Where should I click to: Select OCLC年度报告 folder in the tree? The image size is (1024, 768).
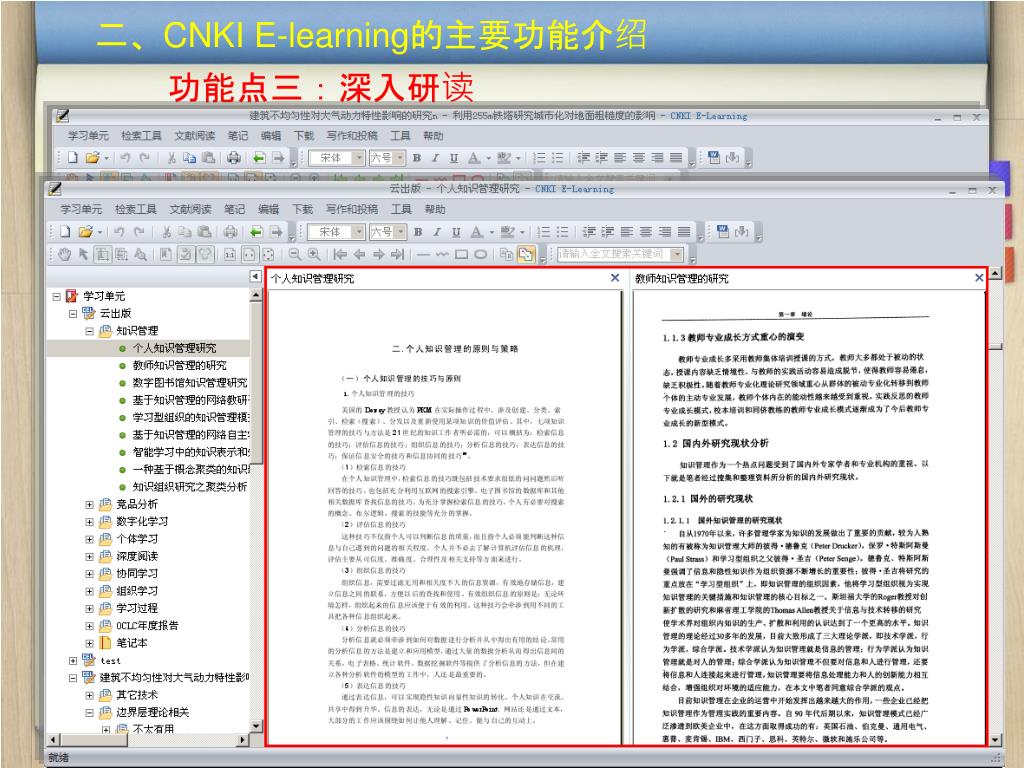coord(147,626)
